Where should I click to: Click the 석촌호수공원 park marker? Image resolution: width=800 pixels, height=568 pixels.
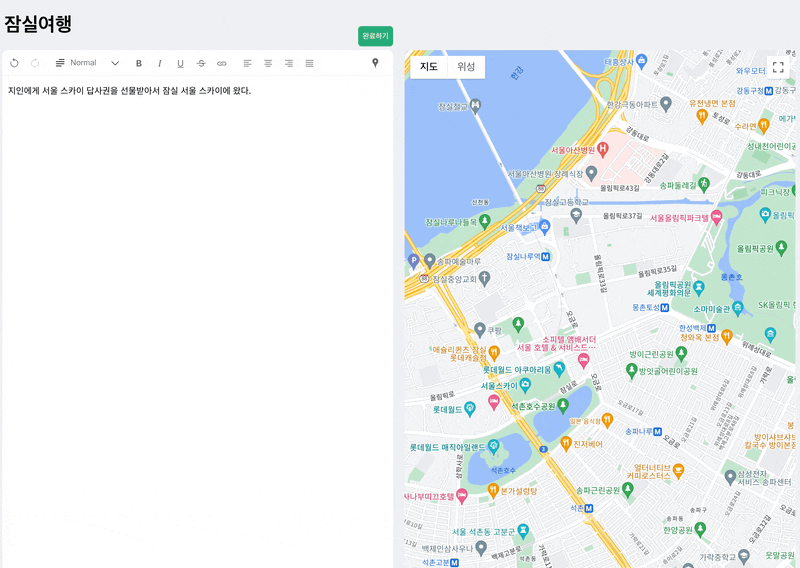pos(563,405)
